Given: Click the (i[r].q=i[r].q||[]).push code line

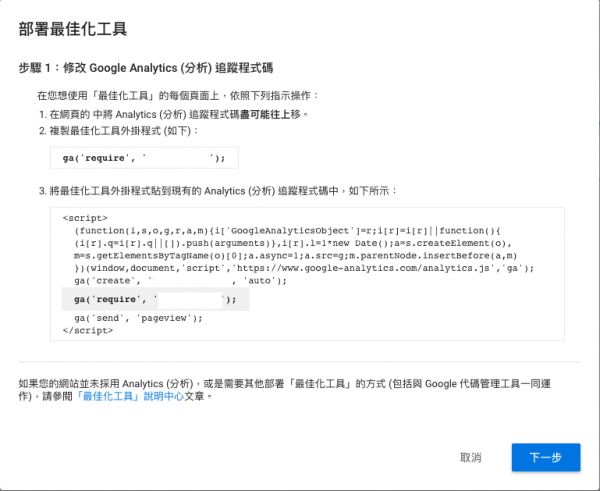Looking at the screenshot, I should click(293, 243).
